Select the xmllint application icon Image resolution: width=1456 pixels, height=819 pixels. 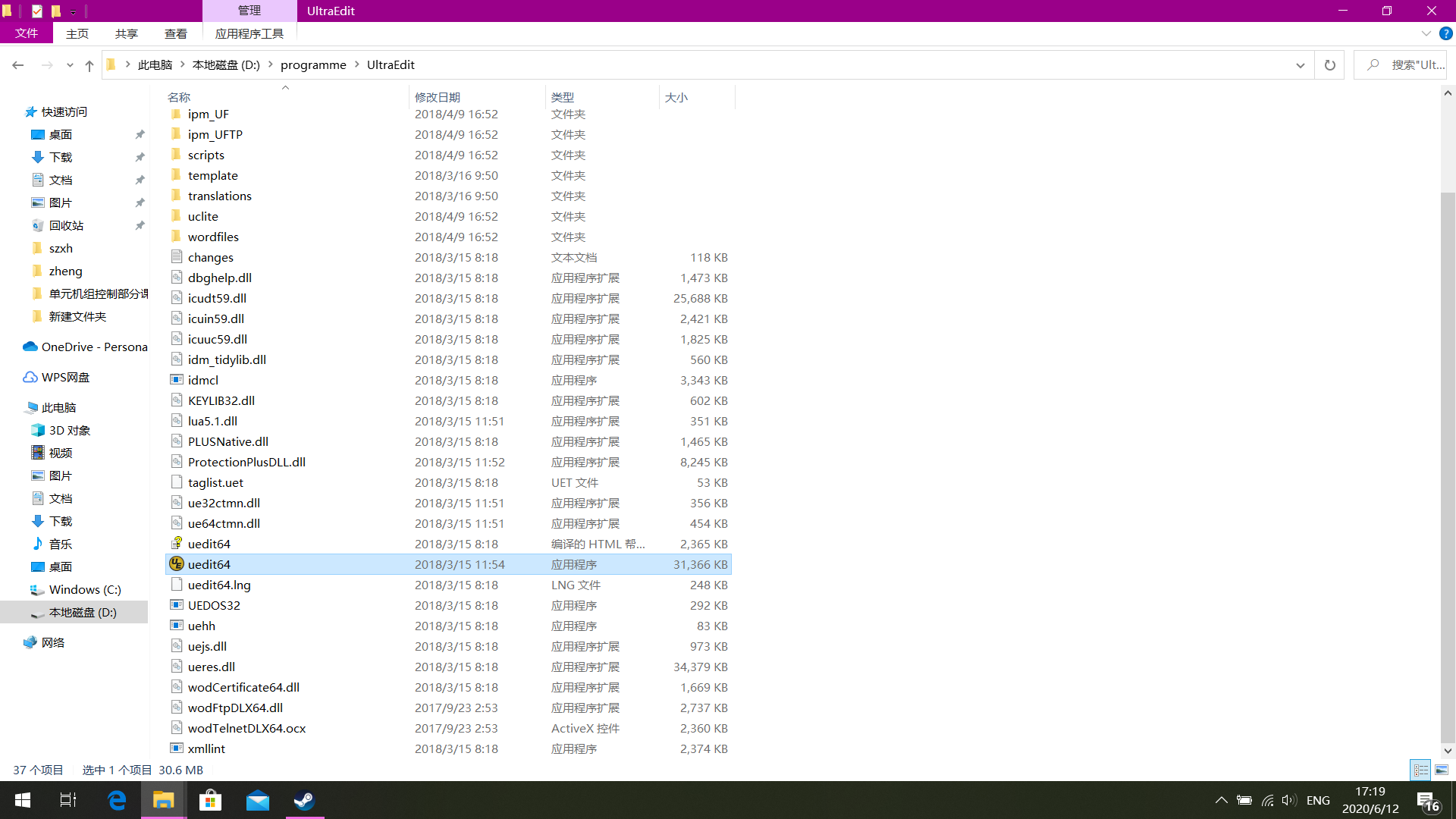(177, 748)
